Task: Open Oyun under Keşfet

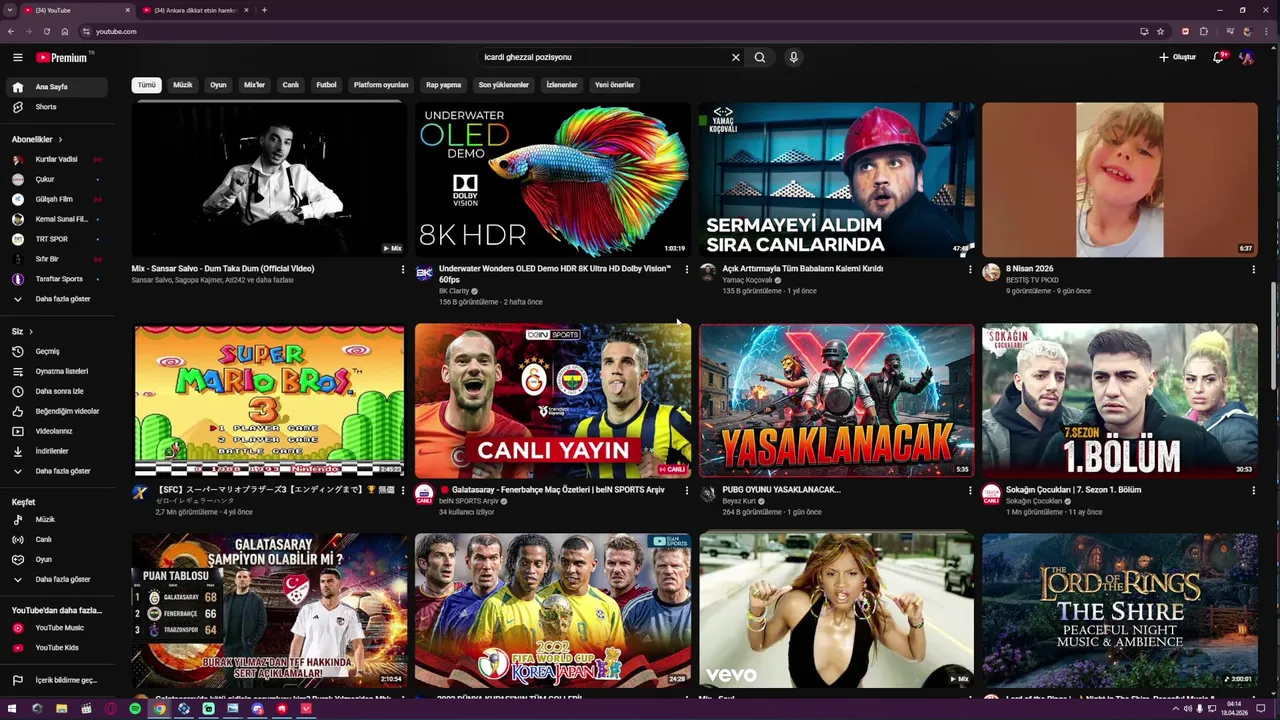Action: [x=59, y=559]
